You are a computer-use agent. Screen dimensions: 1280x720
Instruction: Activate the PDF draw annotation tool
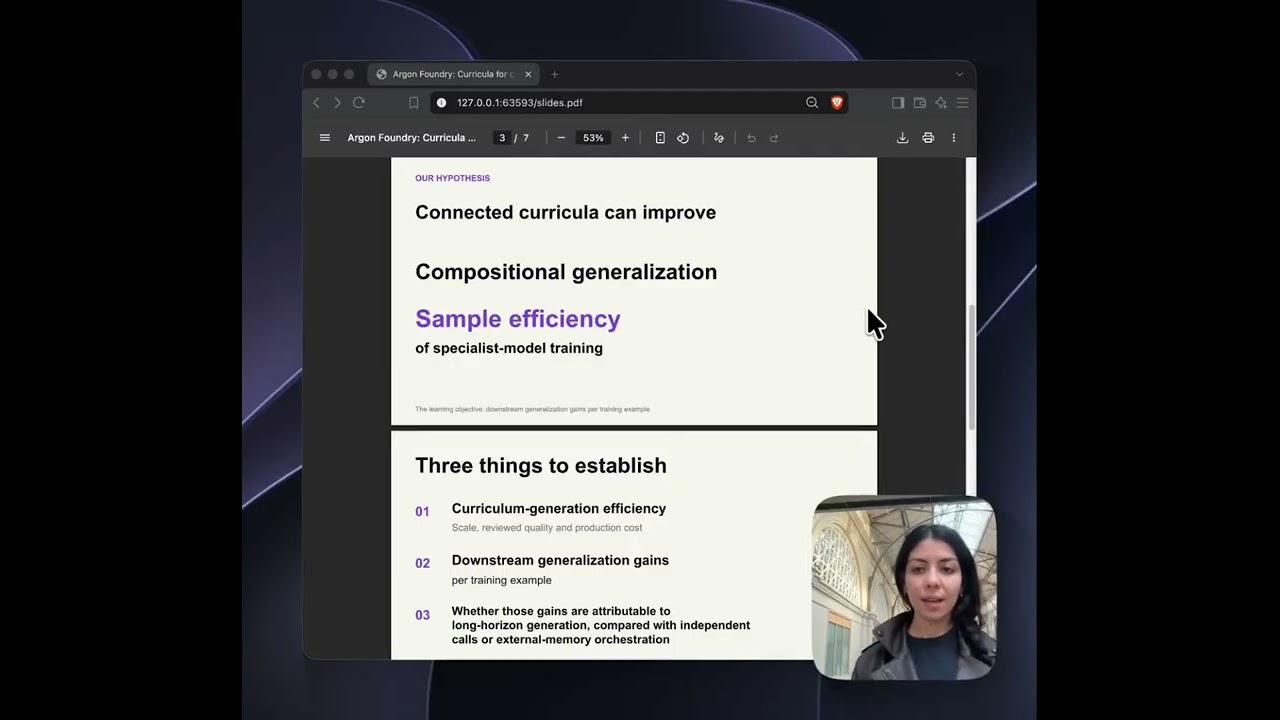tap(719, 138)
